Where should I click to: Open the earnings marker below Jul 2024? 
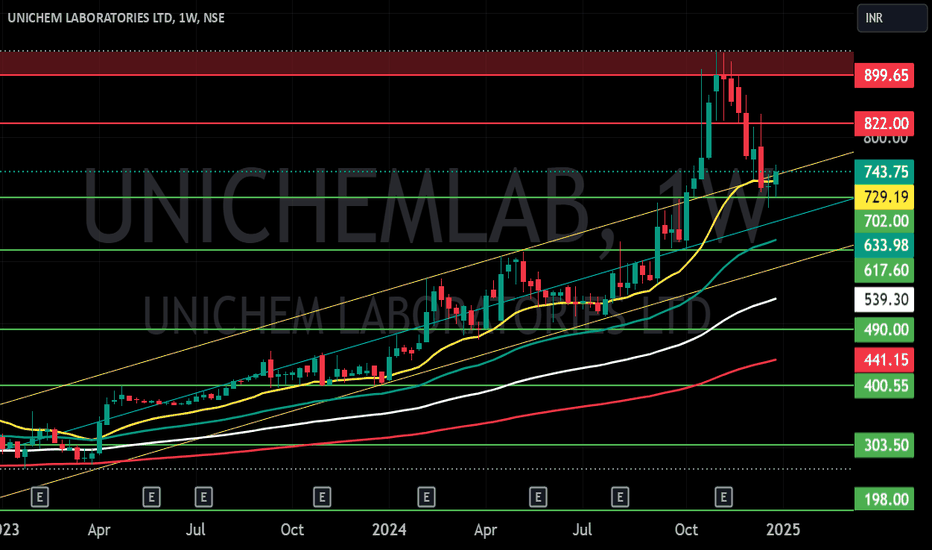click(x=620, y=496)
